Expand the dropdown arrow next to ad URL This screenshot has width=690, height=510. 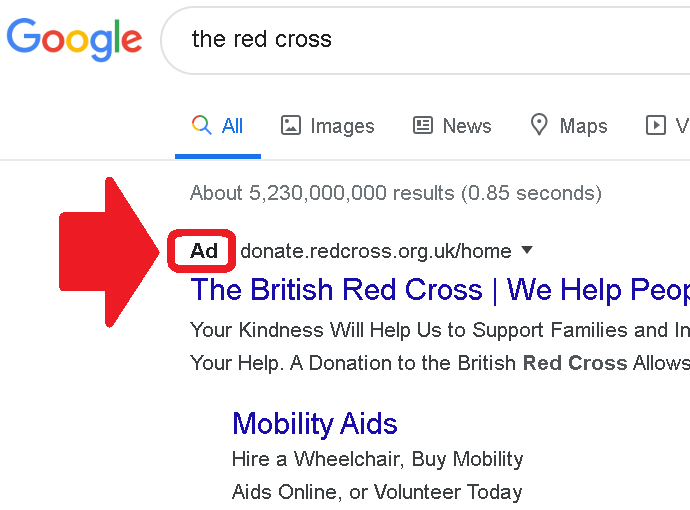pos(527,250)
